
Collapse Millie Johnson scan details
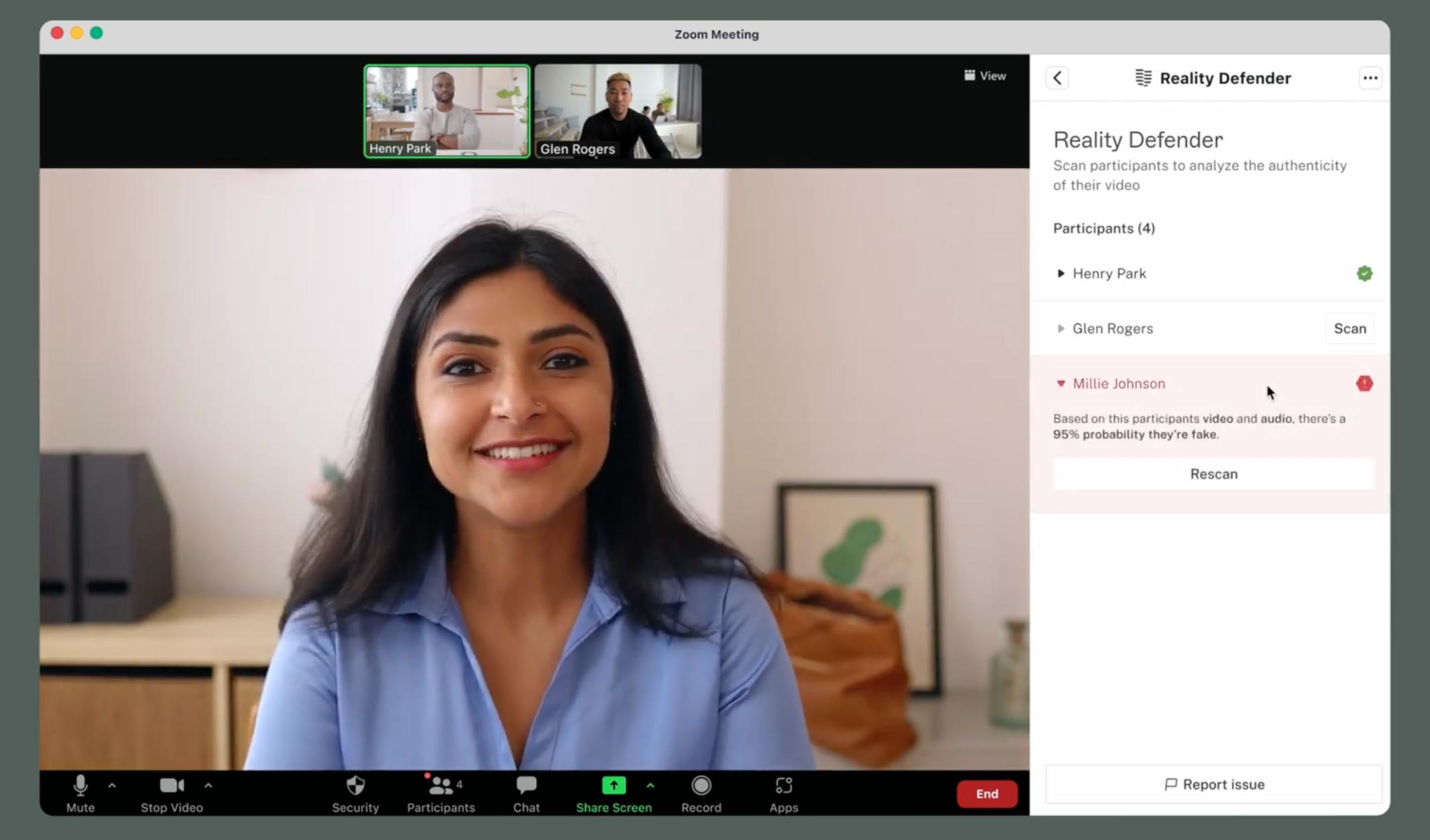click(1061, 384)
